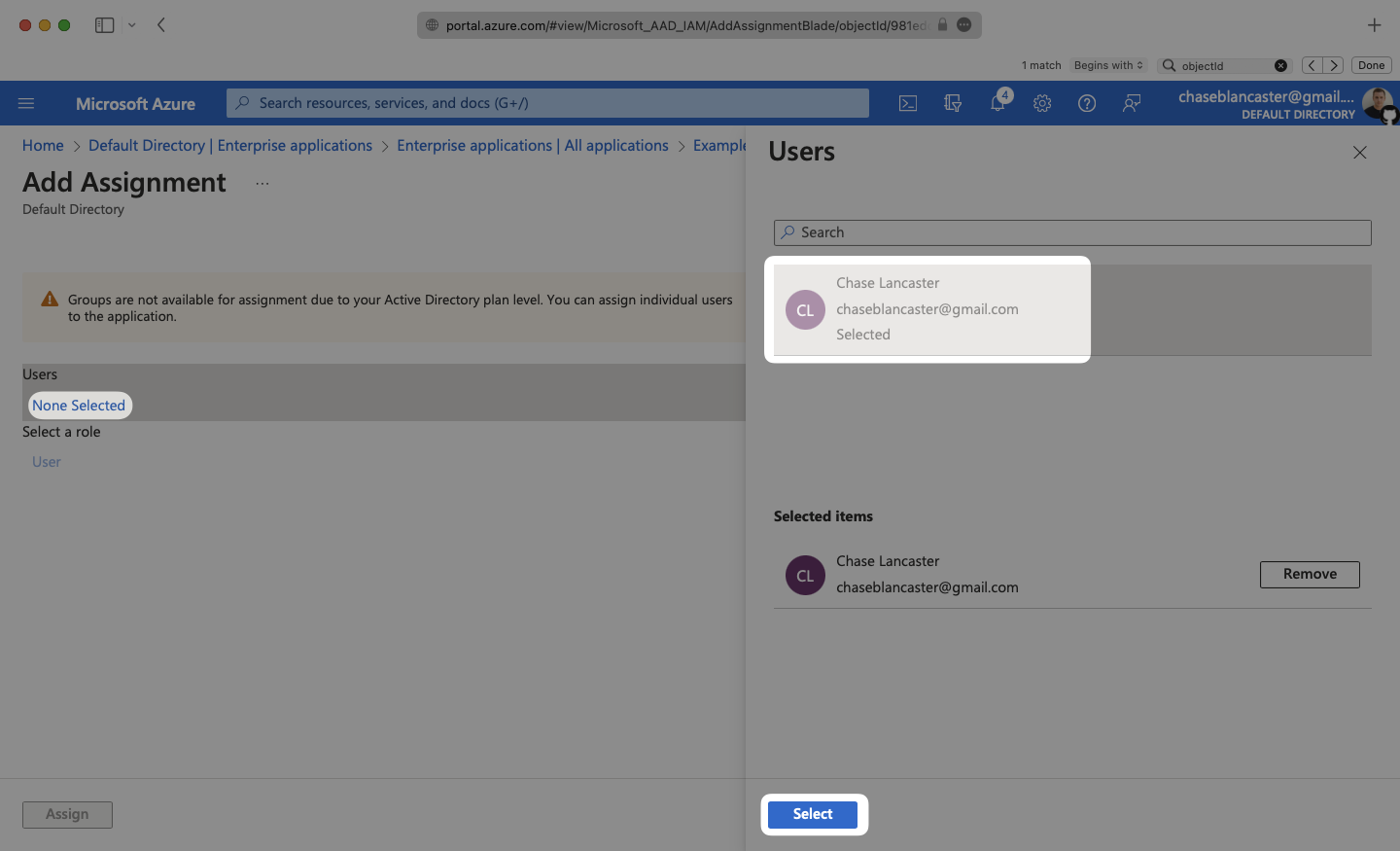Open the notifications bell
Screen dimensions: 1400x851
point(997,103)
